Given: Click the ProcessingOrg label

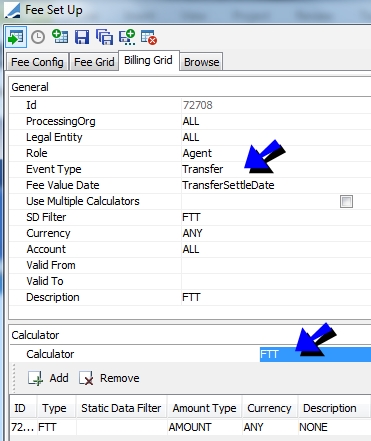Looking at the screenshot, I should pyautogui.click(x=61, y=121).
